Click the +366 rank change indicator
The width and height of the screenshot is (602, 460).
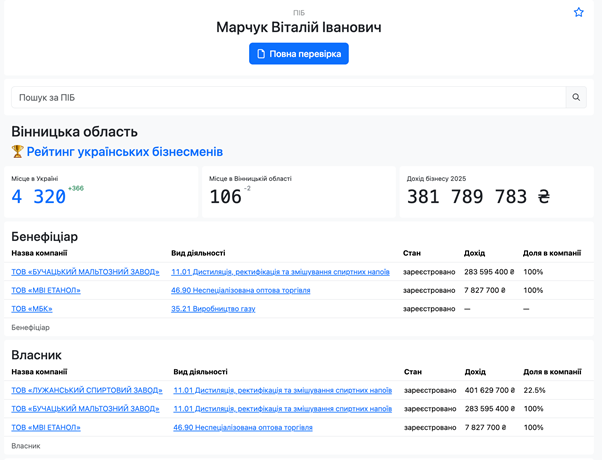click(76, 188)
